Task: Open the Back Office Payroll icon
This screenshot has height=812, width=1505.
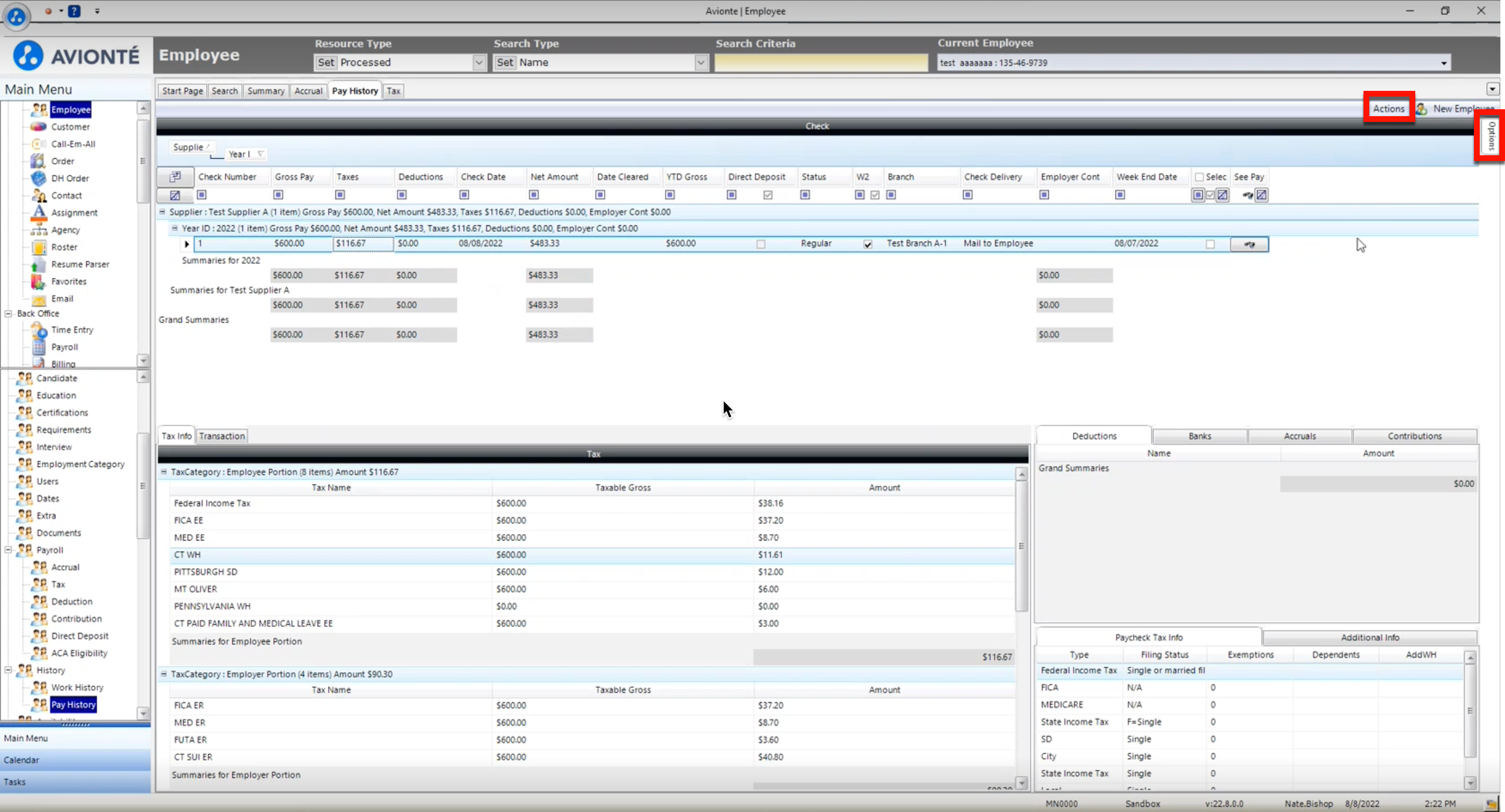Action: (39, 347)
